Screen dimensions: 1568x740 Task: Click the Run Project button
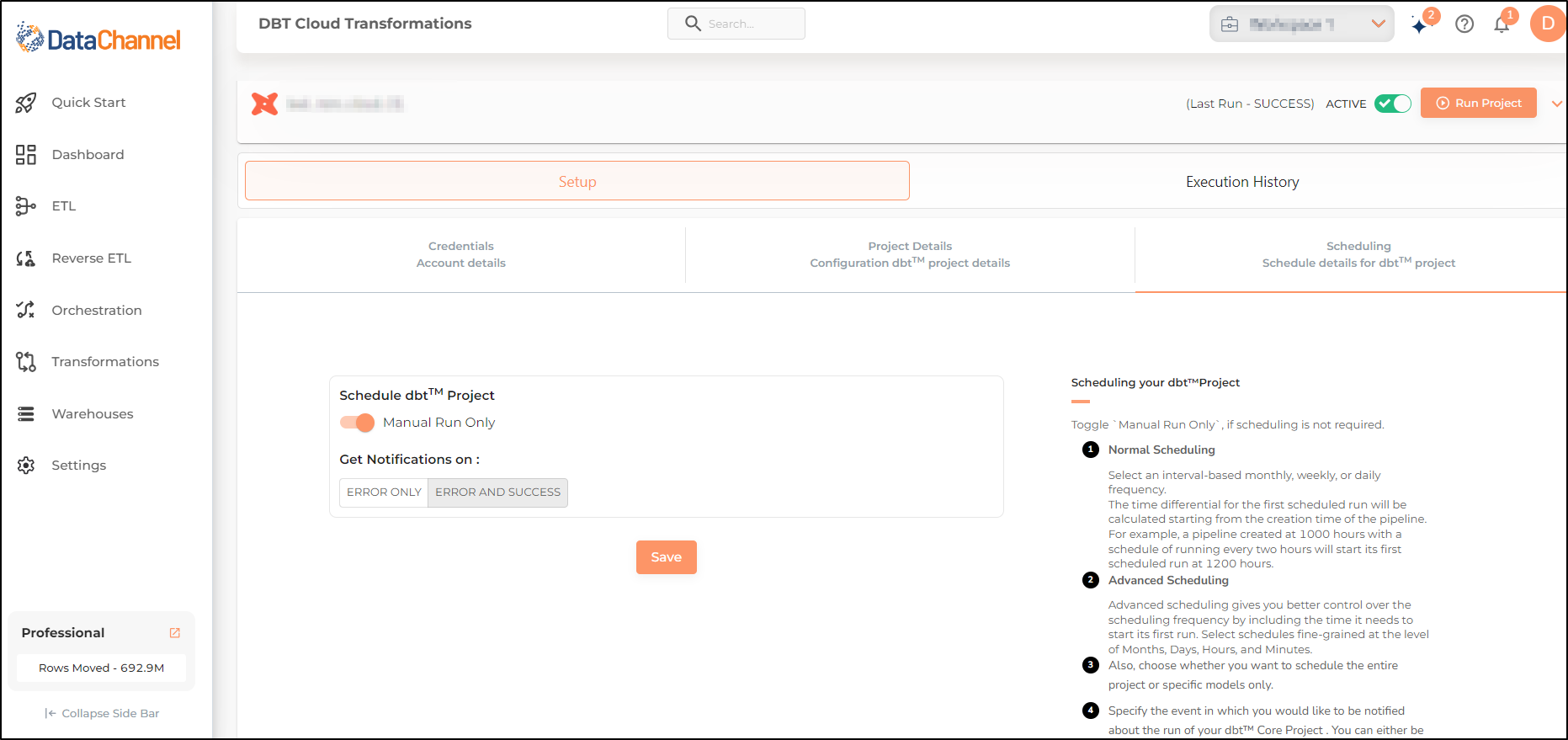tap(1479, 103)
